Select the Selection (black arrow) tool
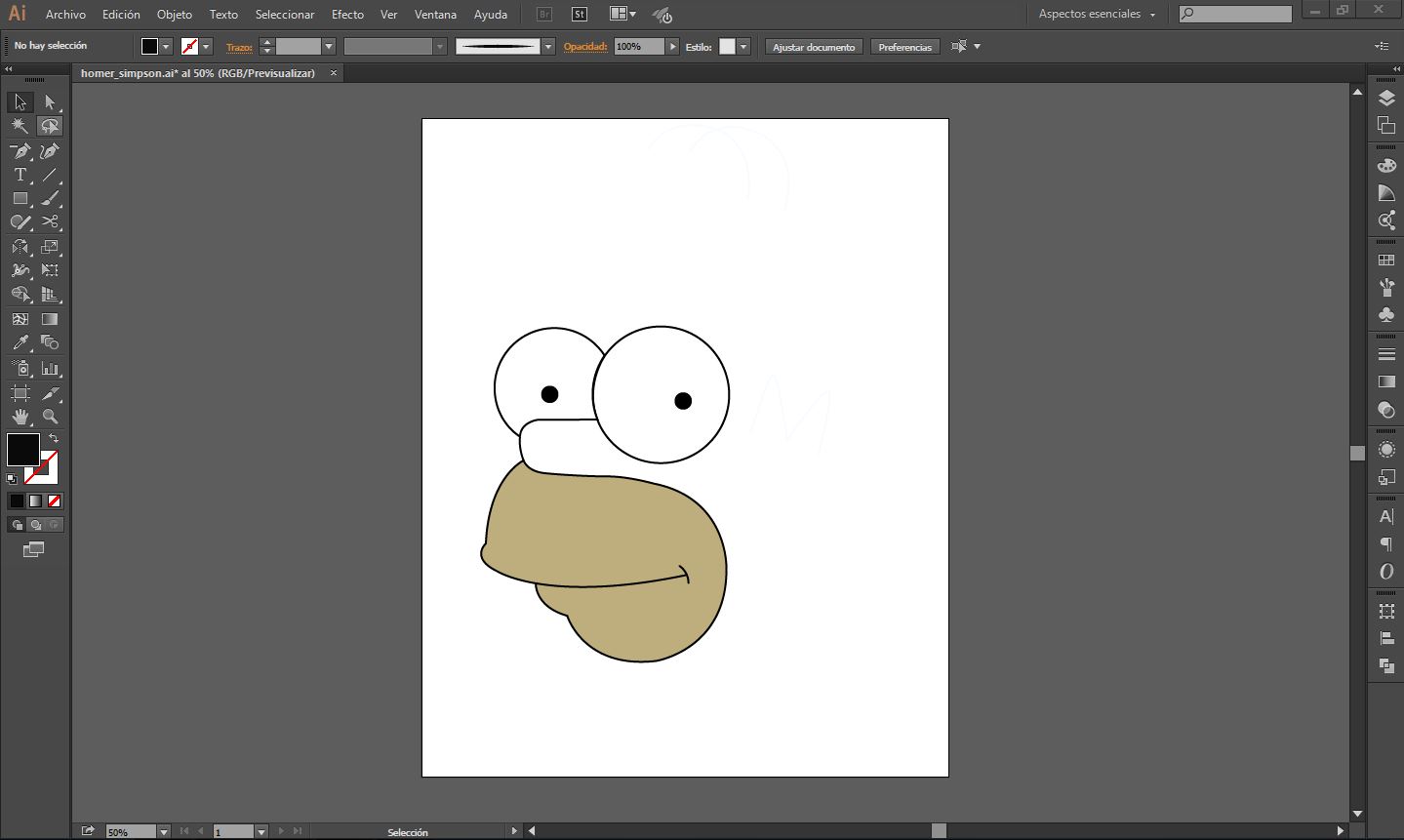The width and height of the screenshot is (1404, 840). (20, 101)
